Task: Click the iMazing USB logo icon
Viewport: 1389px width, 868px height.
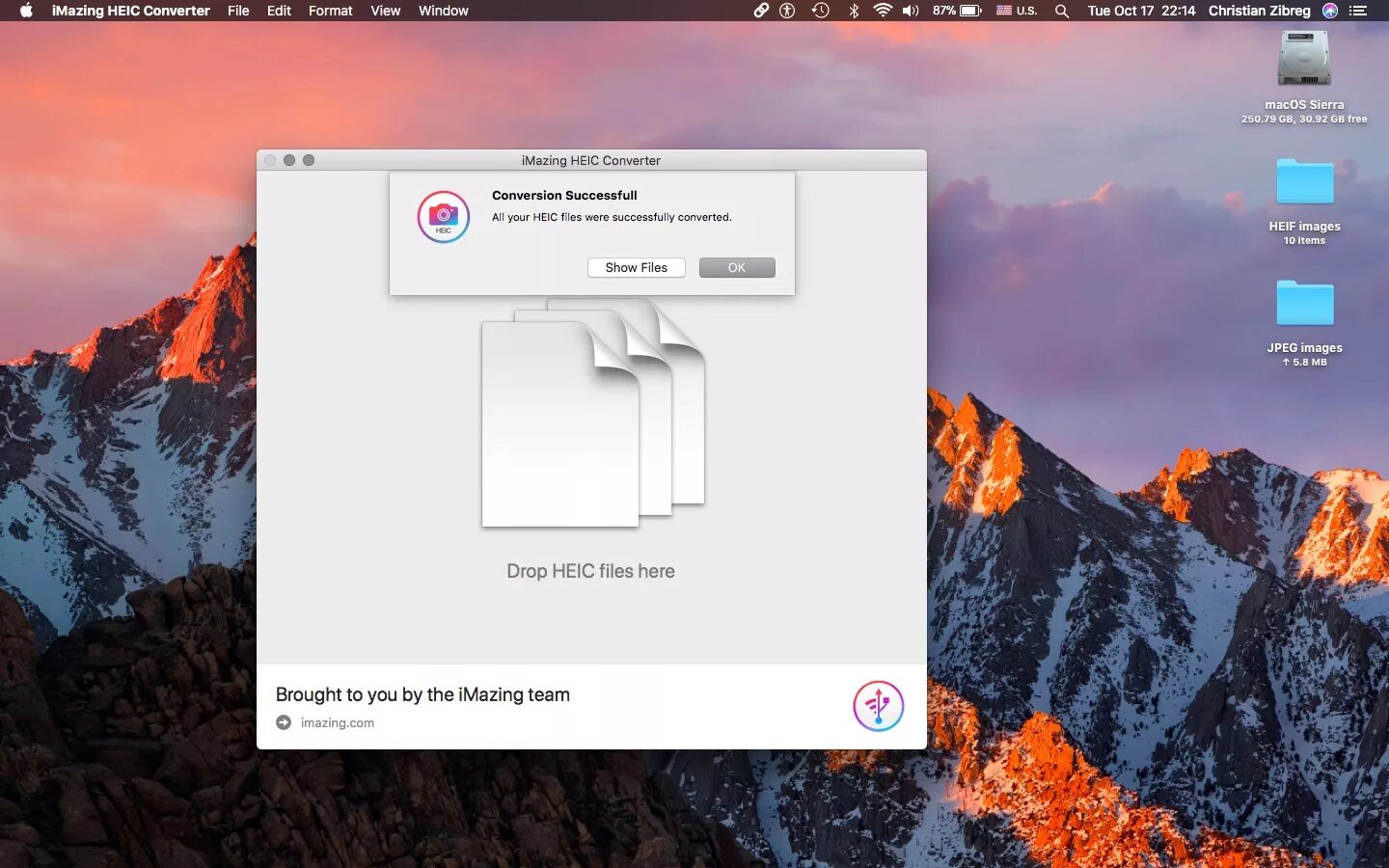Action: pos(878,706)
